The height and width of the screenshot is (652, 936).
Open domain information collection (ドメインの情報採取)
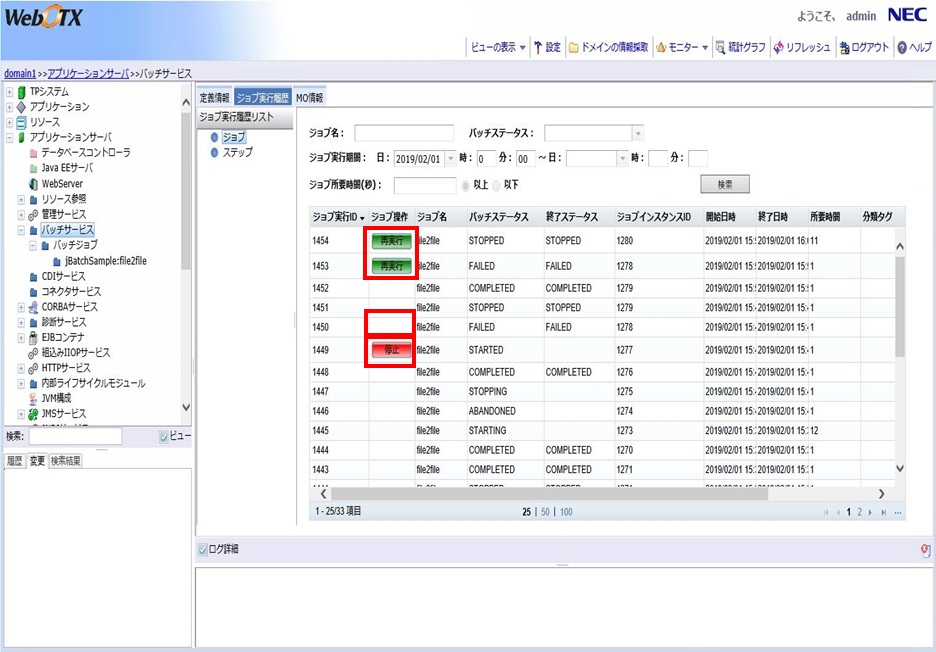(x=574, y=47)
